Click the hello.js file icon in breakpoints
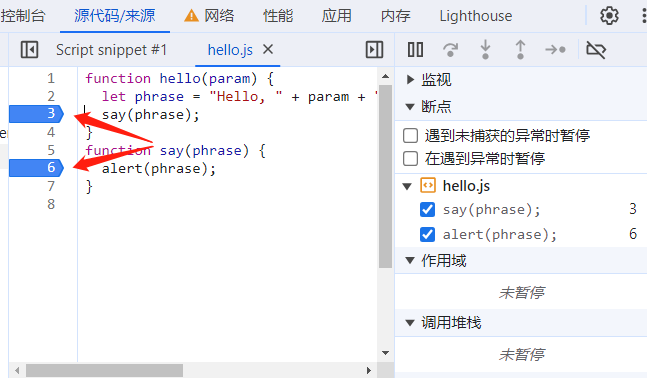647x378 pixels. 427,185
